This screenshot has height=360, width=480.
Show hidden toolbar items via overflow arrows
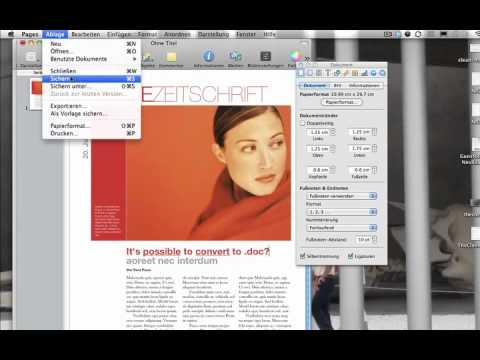tap(307, 58)
